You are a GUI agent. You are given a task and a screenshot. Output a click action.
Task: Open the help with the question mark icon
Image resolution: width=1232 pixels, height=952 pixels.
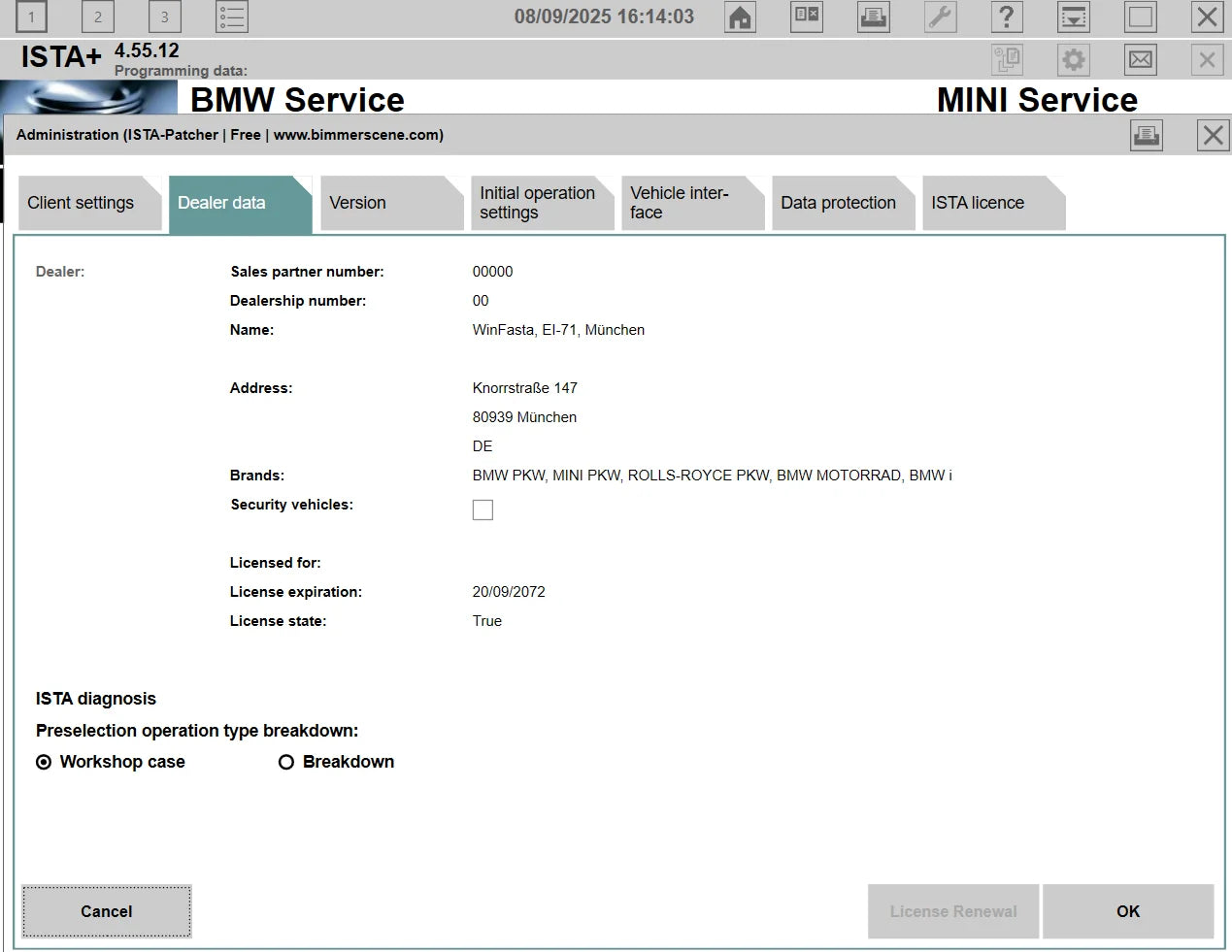(x=1007, y=16)
